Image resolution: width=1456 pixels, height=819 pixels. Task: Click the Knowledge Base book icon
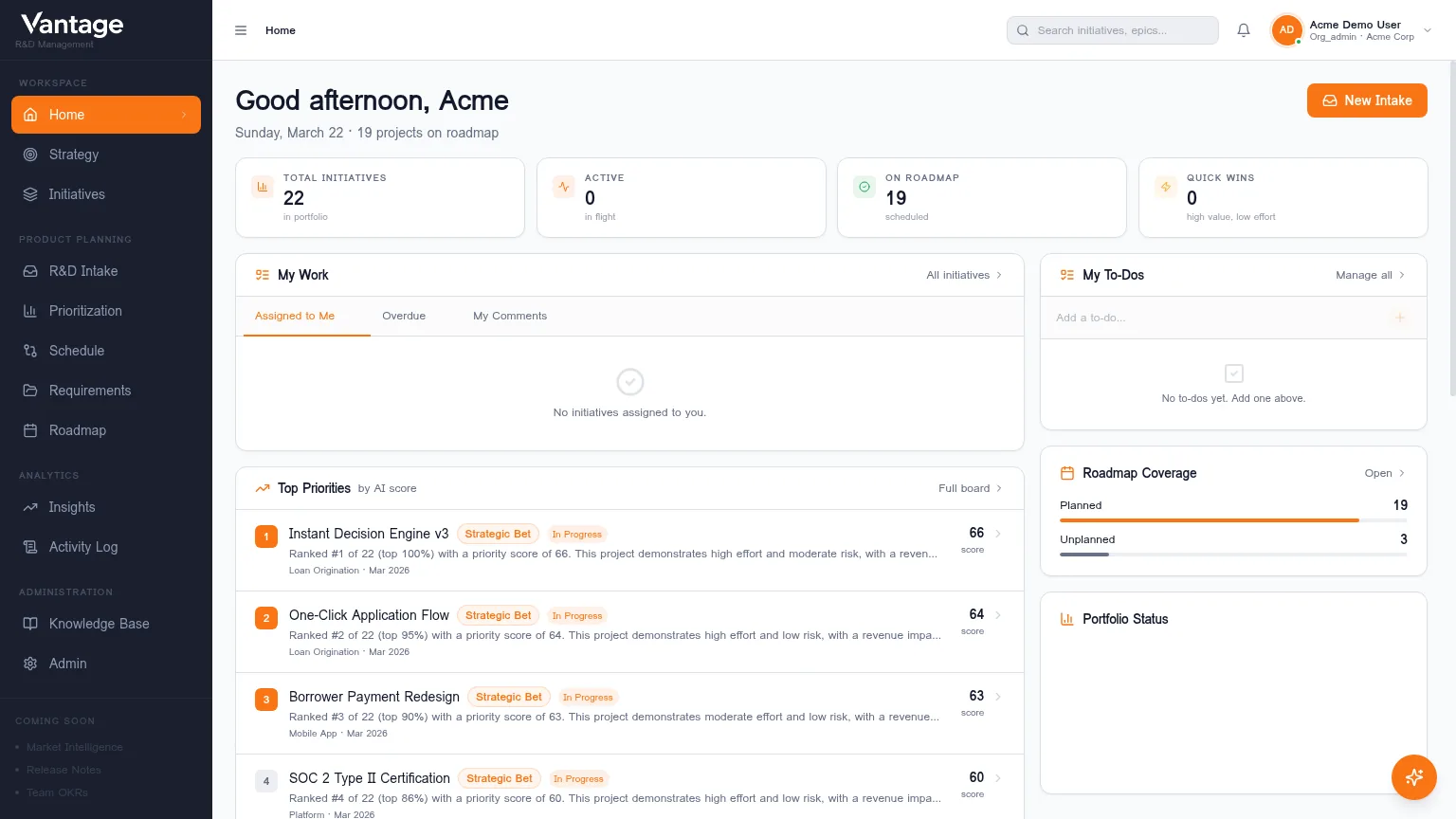(x=30, y=624)
